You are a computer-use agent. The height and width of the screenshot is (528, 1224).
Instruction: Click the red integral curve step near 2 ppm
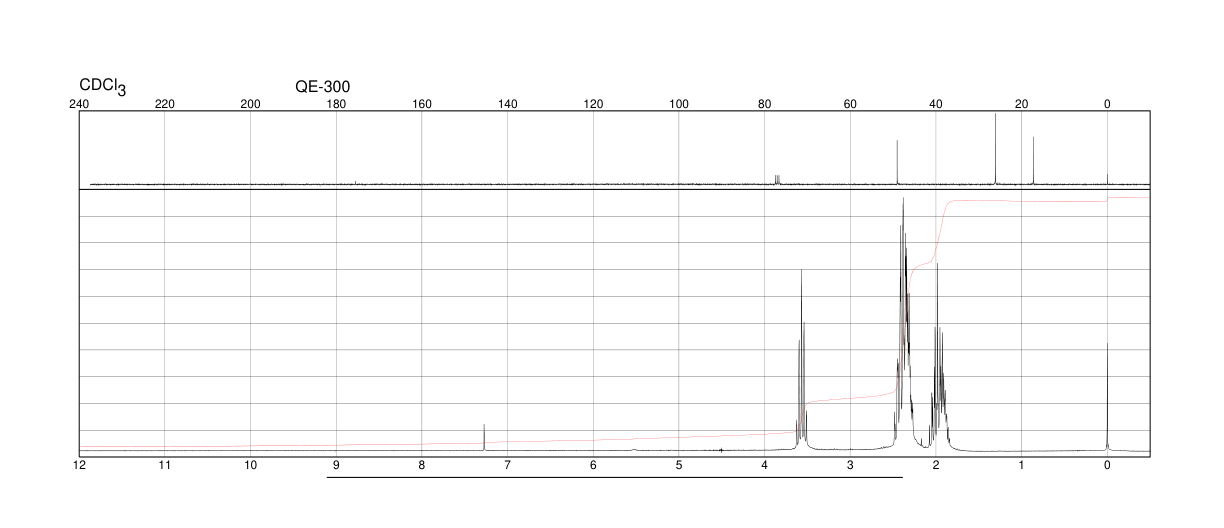tap(940, 232)
